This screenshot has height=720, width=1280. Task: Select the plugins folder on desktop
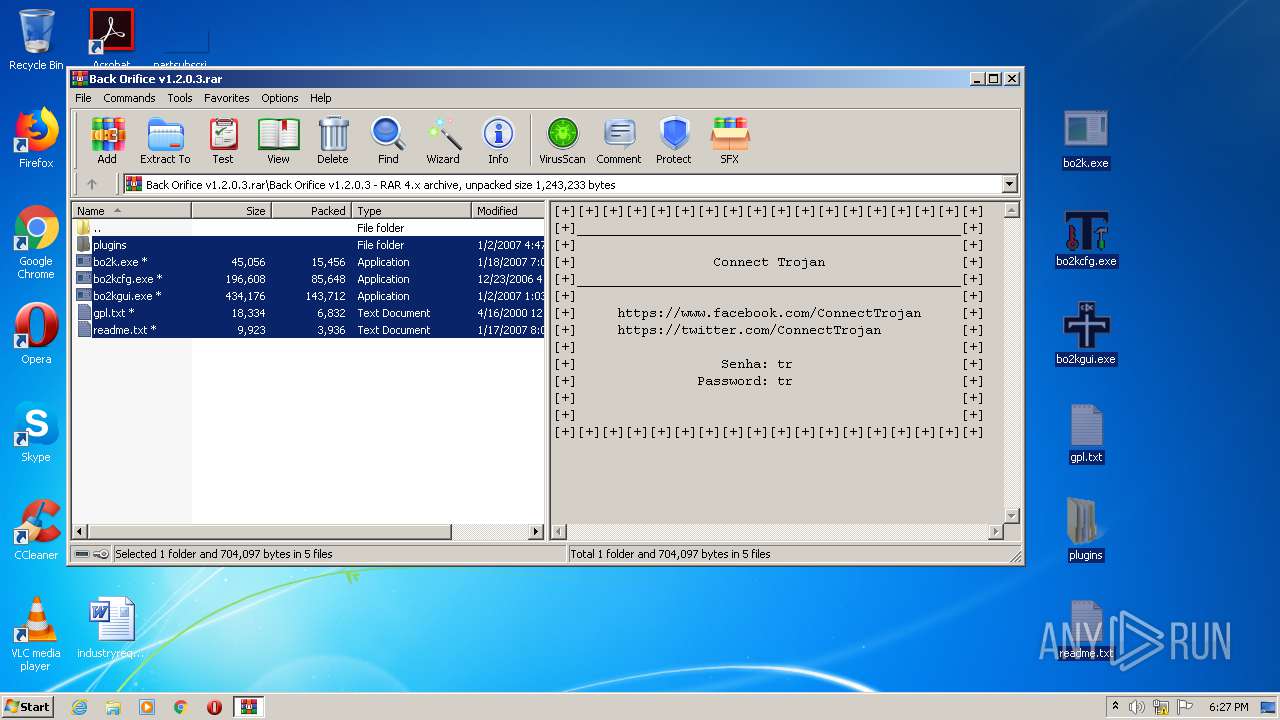pyautogui.click(x=1086, y=530)
